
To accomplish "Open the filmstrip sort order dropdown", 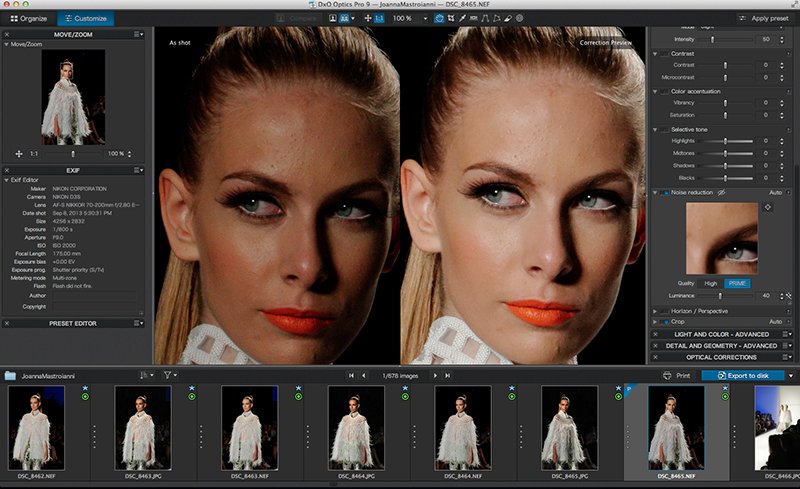I will pyautogui.click(x=146, y=375).
